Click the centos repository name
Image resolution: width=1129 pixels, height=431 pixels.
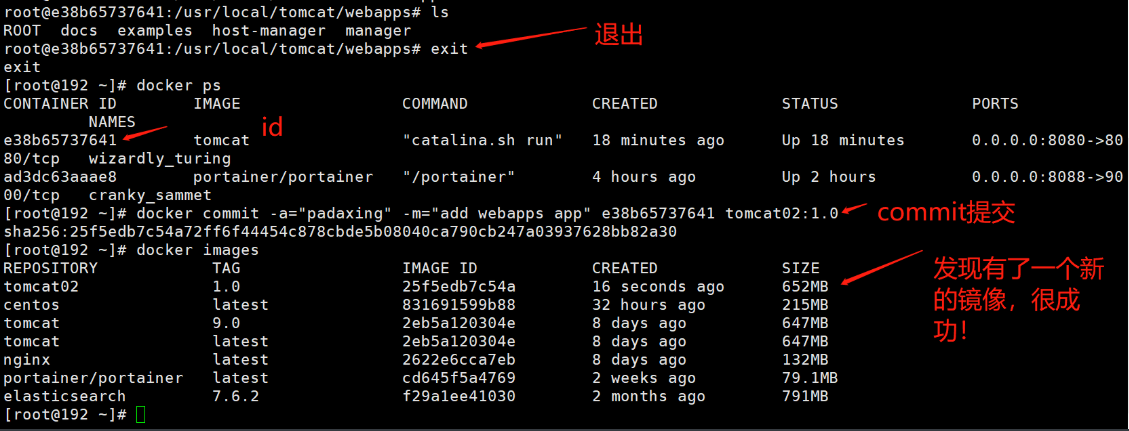[x=32, y=305]
